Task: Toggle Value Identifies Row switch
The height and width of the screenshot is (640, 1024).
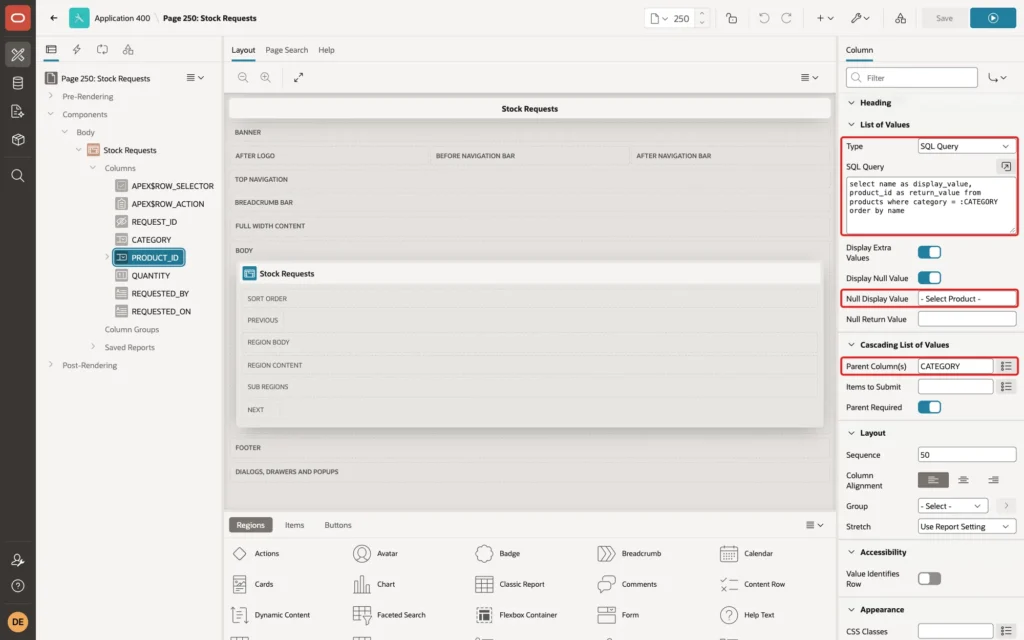Action: coord(929,579)
